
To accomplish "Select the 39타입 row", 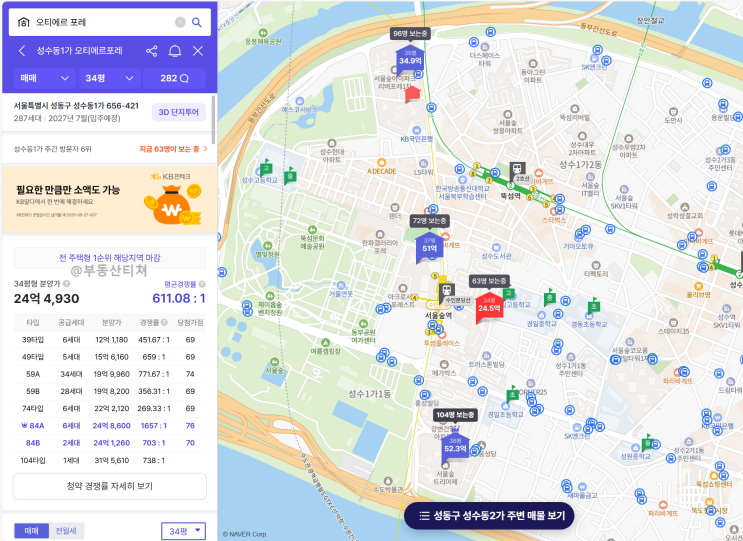I will [x=109, y=340].
